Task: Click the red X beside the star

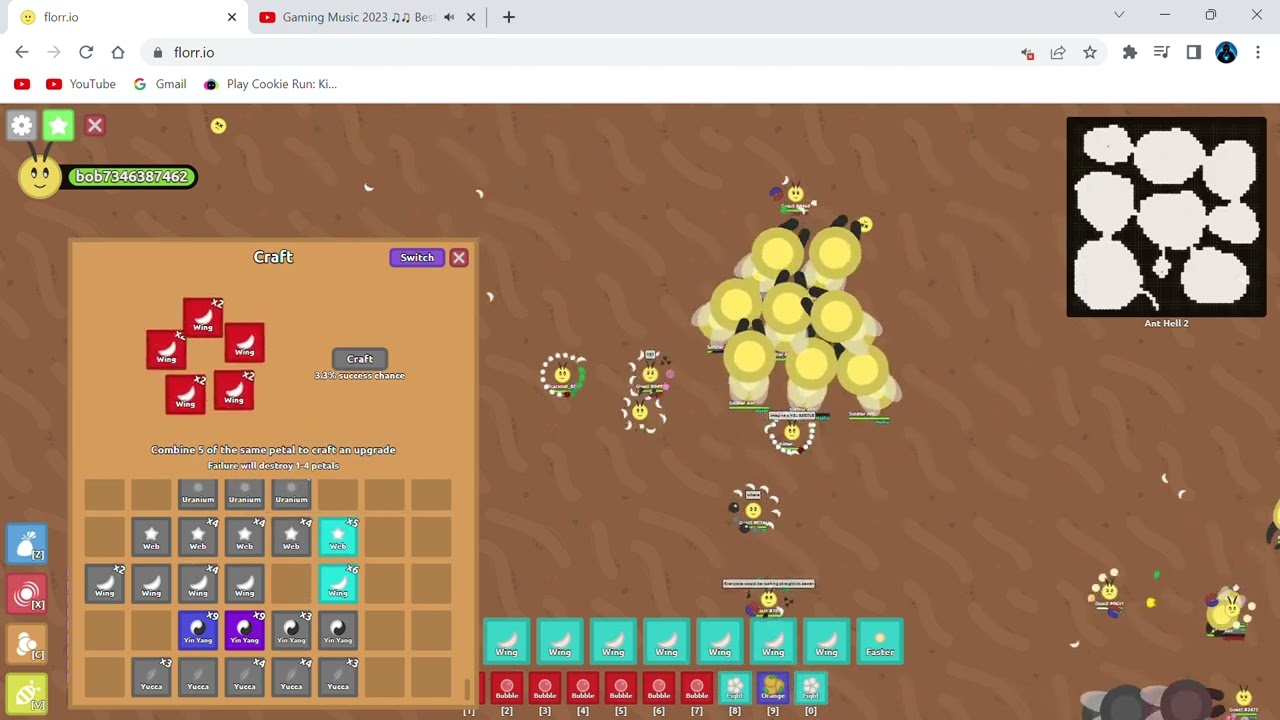Action: tap(95, 125)
